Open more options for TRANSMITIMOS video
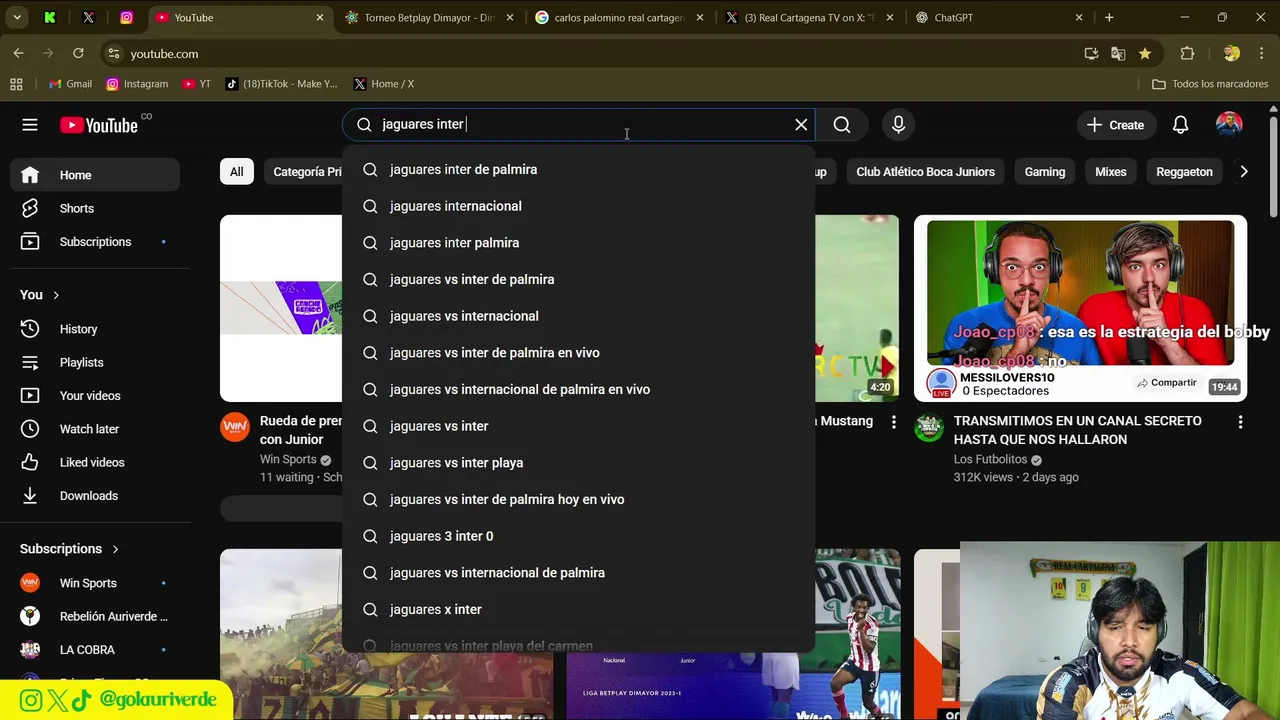The height and width of the screenshot is (720, 1280). 1240,422
